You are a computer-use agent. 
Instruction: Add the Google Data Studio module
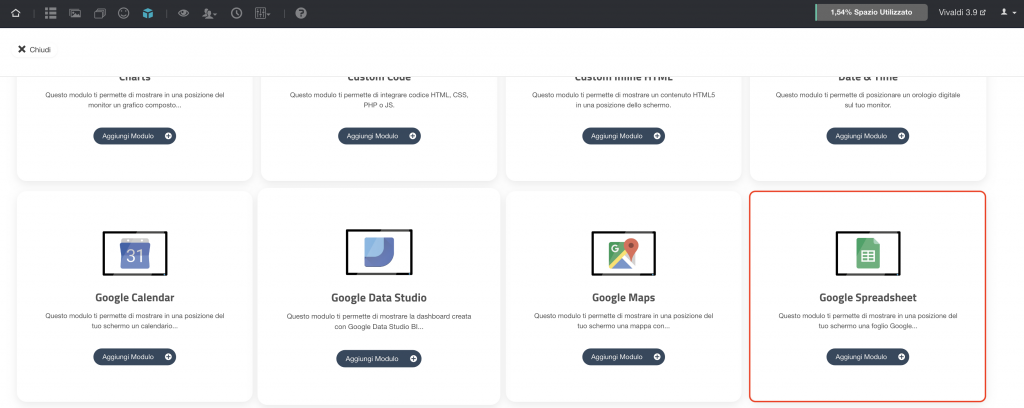point(379,358)
